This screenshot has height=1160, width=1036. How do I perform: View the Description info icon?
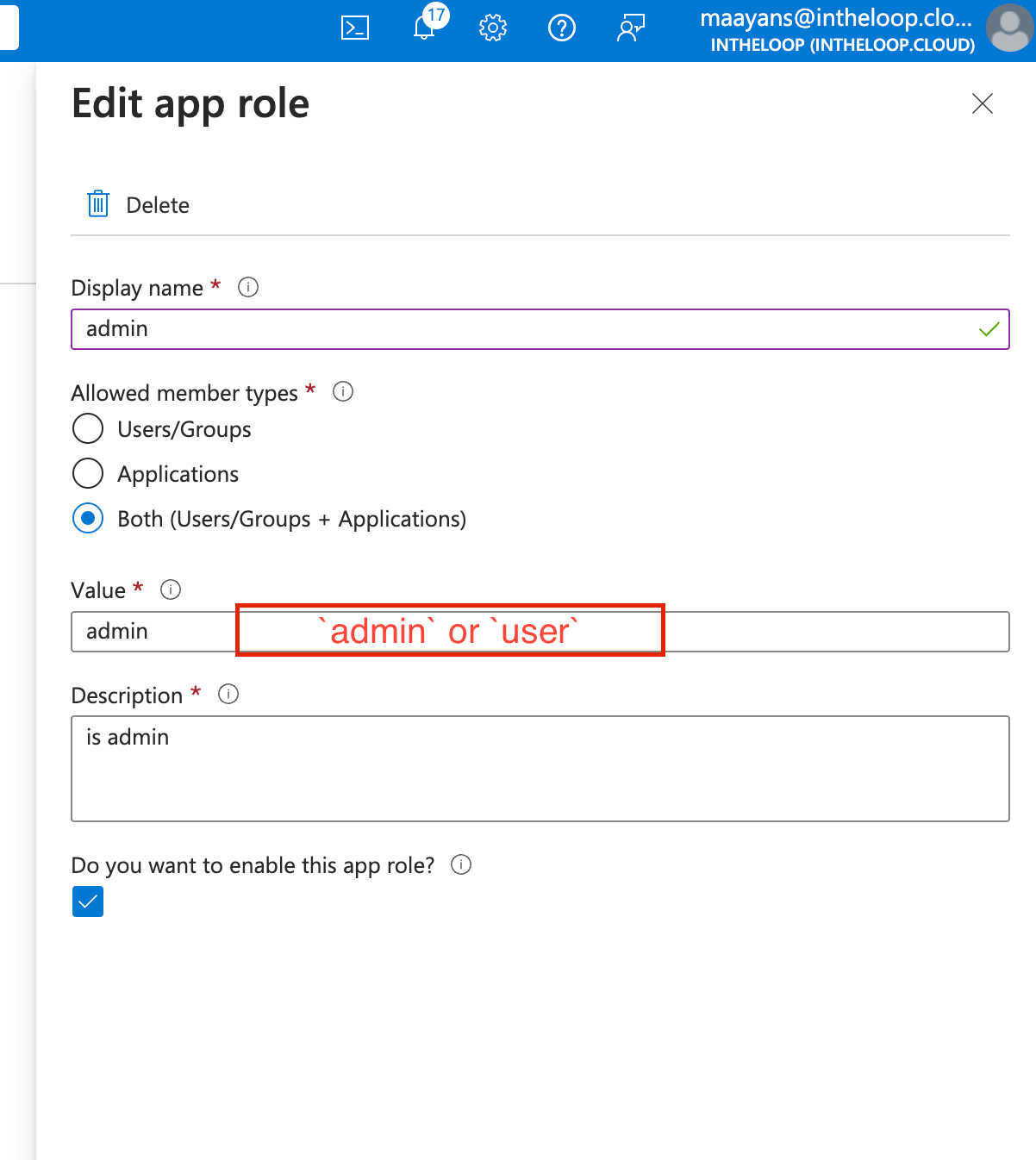tap(228, 694)
